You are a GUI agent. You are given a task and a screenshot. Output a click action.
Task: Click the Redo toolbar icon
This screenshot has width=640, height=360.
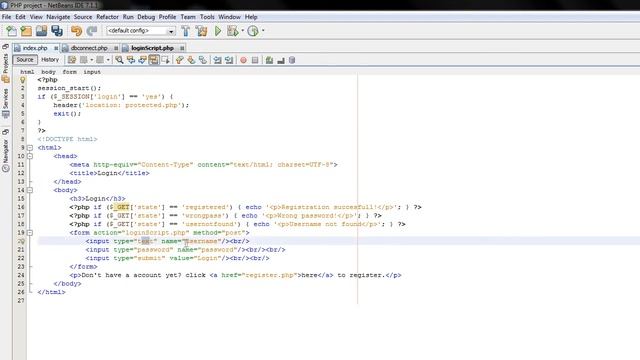click(x=92, y=31)
